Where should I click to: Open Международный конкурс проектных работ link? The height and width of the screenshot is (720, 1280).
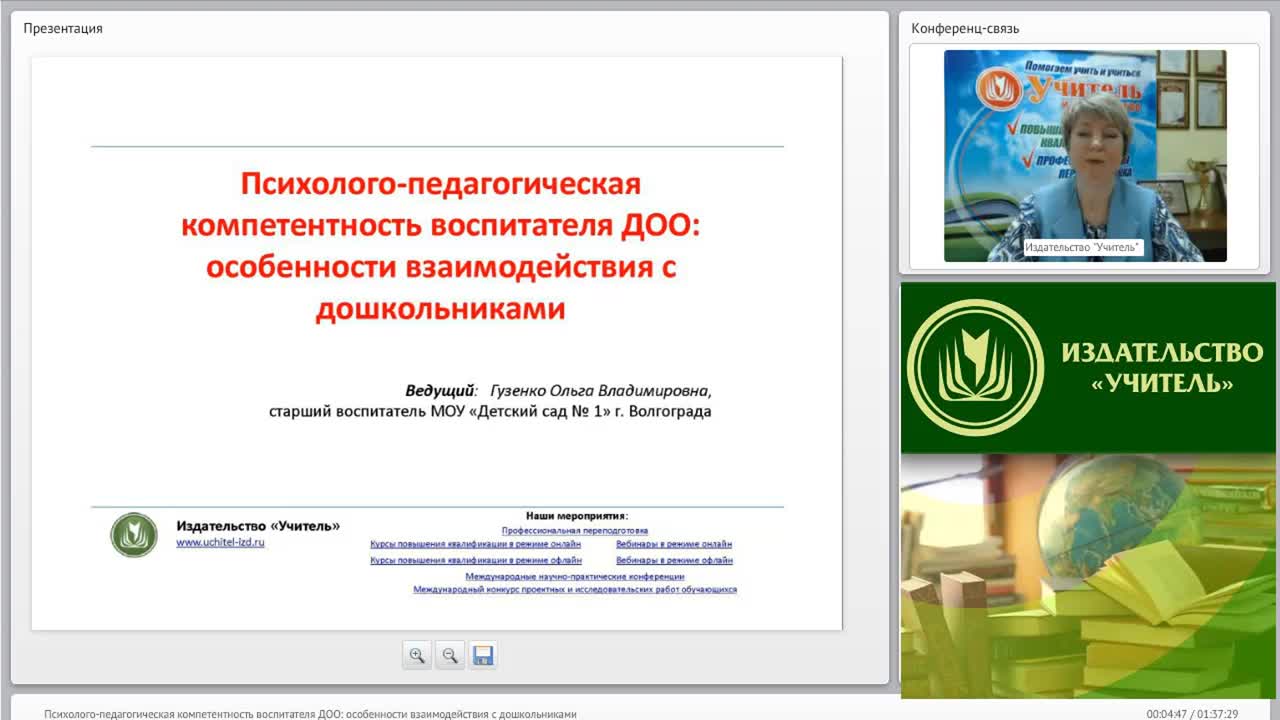point(575,590)
